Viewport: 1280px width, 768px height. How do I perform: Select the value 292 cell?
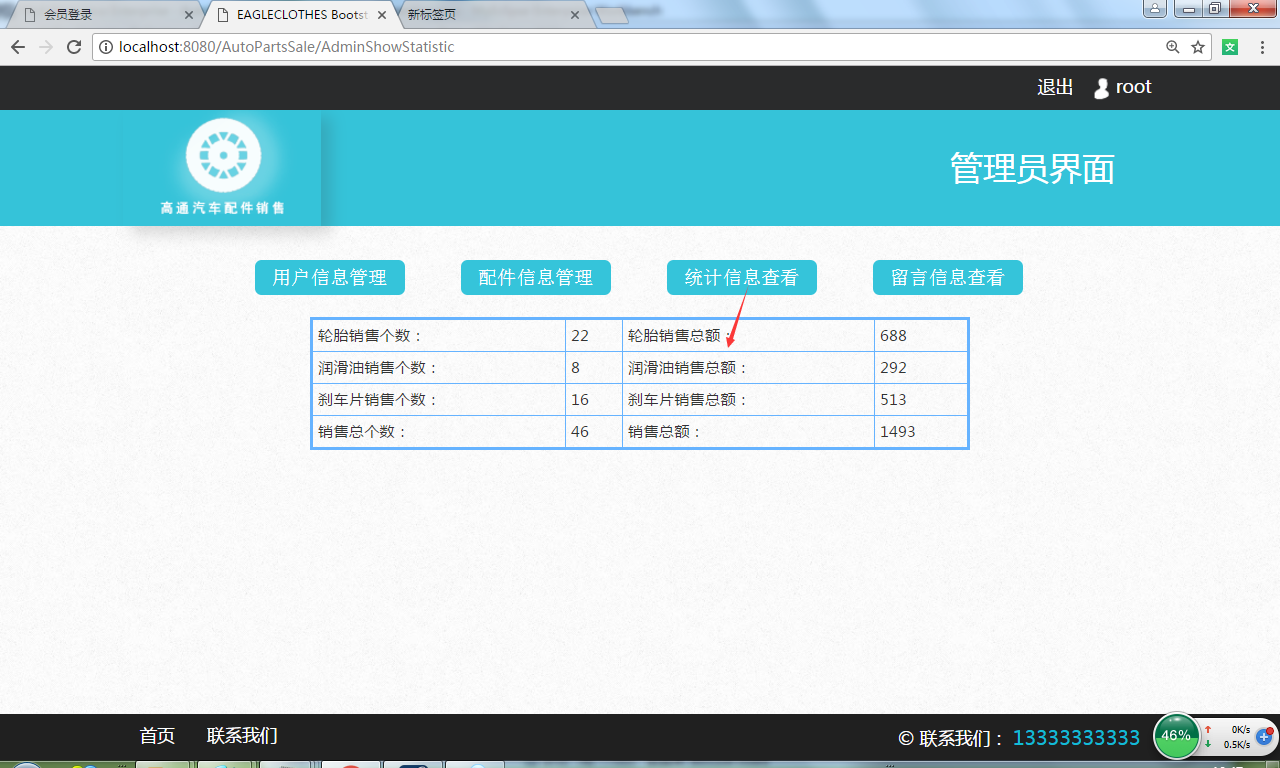pyautogui.click(x=921, y=368)
